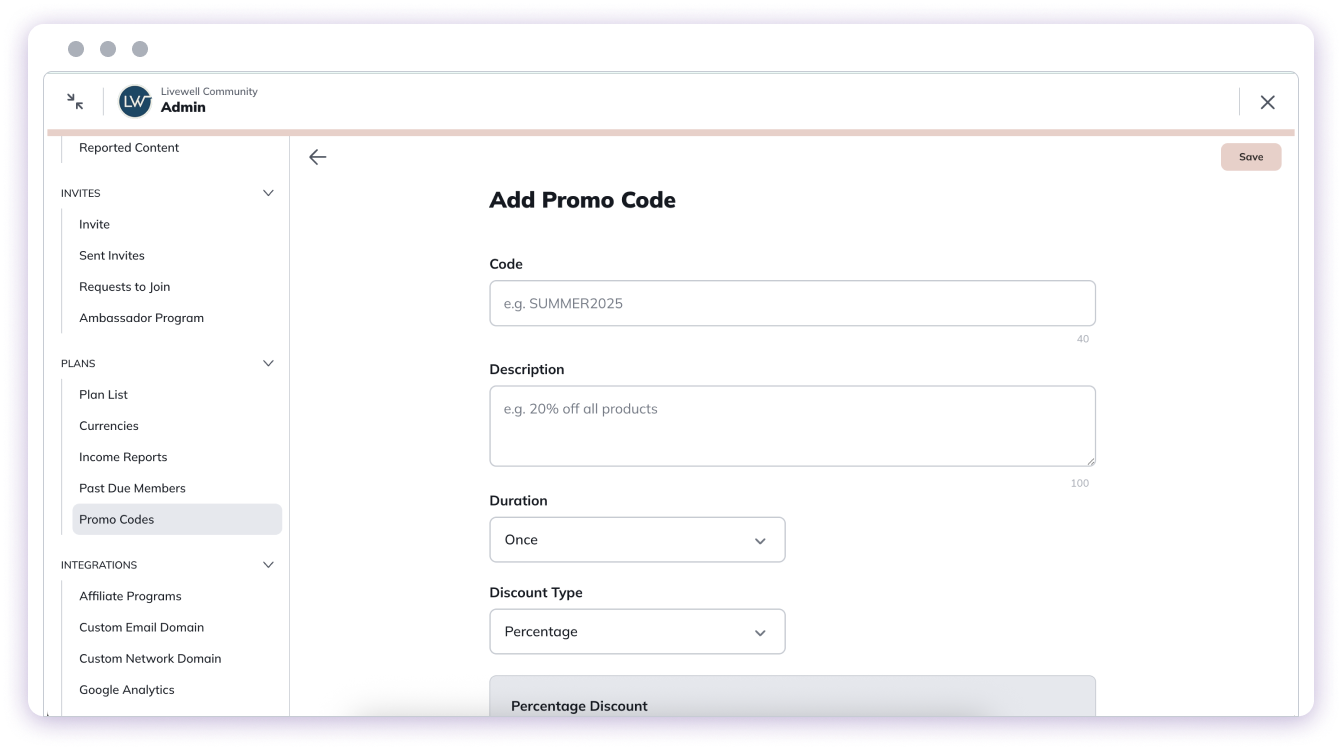Select Promo Codes in the sidebar

pos(116,519)
